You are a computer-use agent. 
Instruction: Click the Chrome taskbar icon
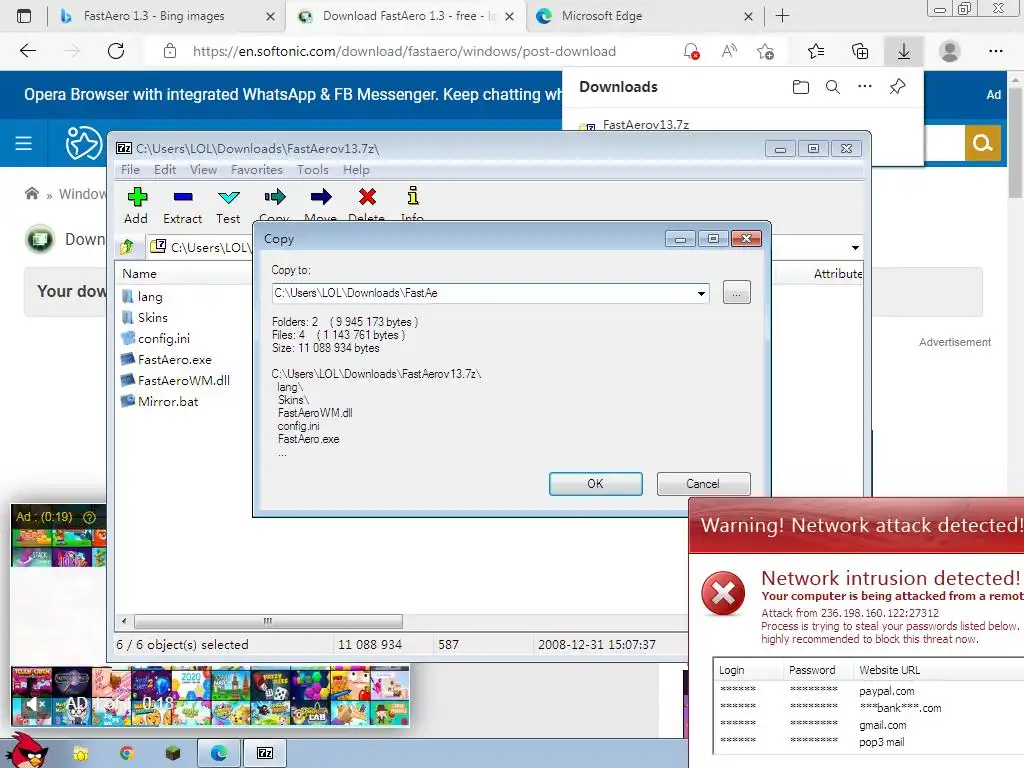click(127, 753)
